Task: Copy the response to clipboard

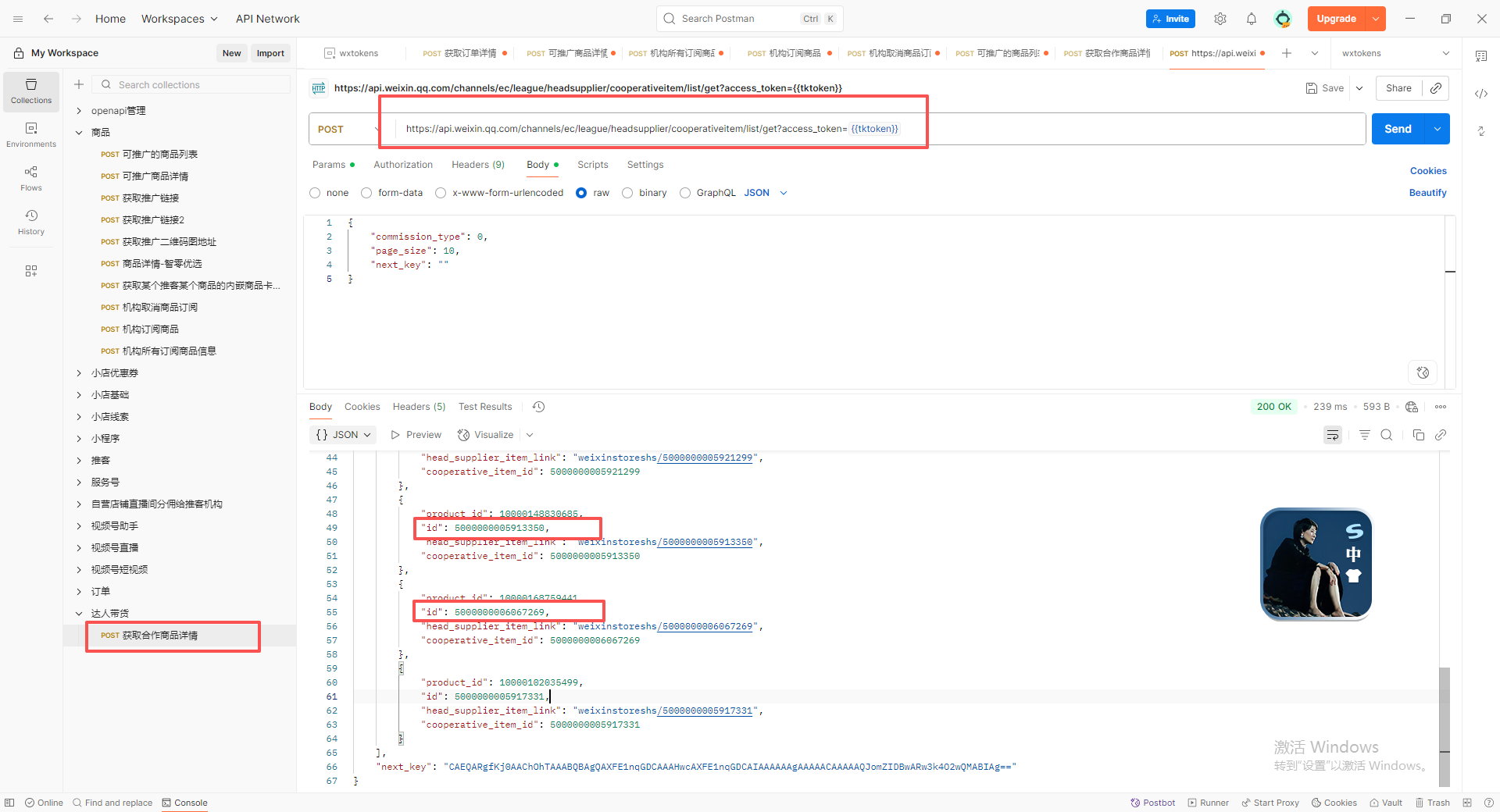Action: [1419, 435]
